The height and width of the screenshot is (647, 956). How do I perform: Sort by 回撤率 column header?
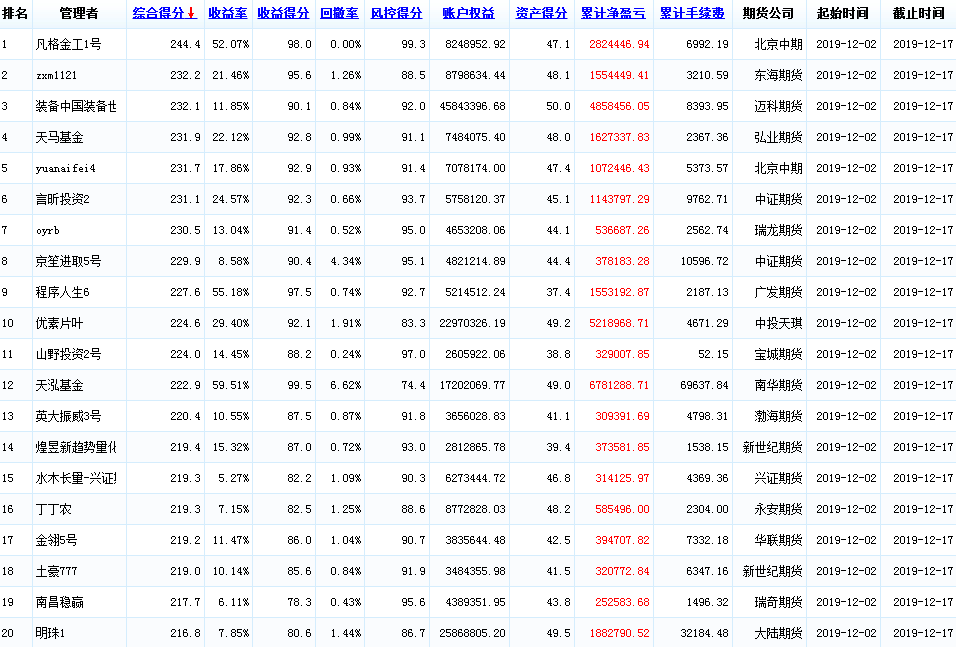point(340,13)
